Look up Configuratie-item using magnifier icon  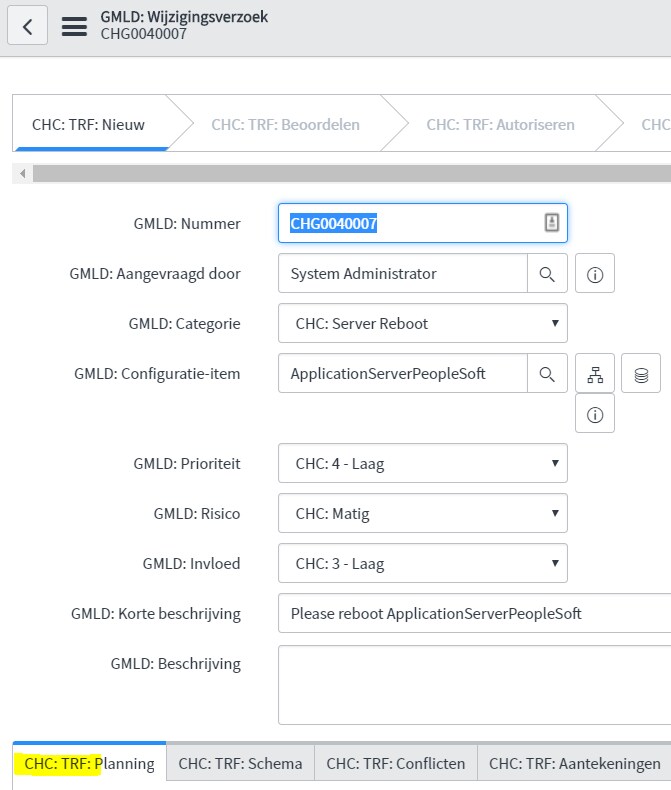[547, 374]
